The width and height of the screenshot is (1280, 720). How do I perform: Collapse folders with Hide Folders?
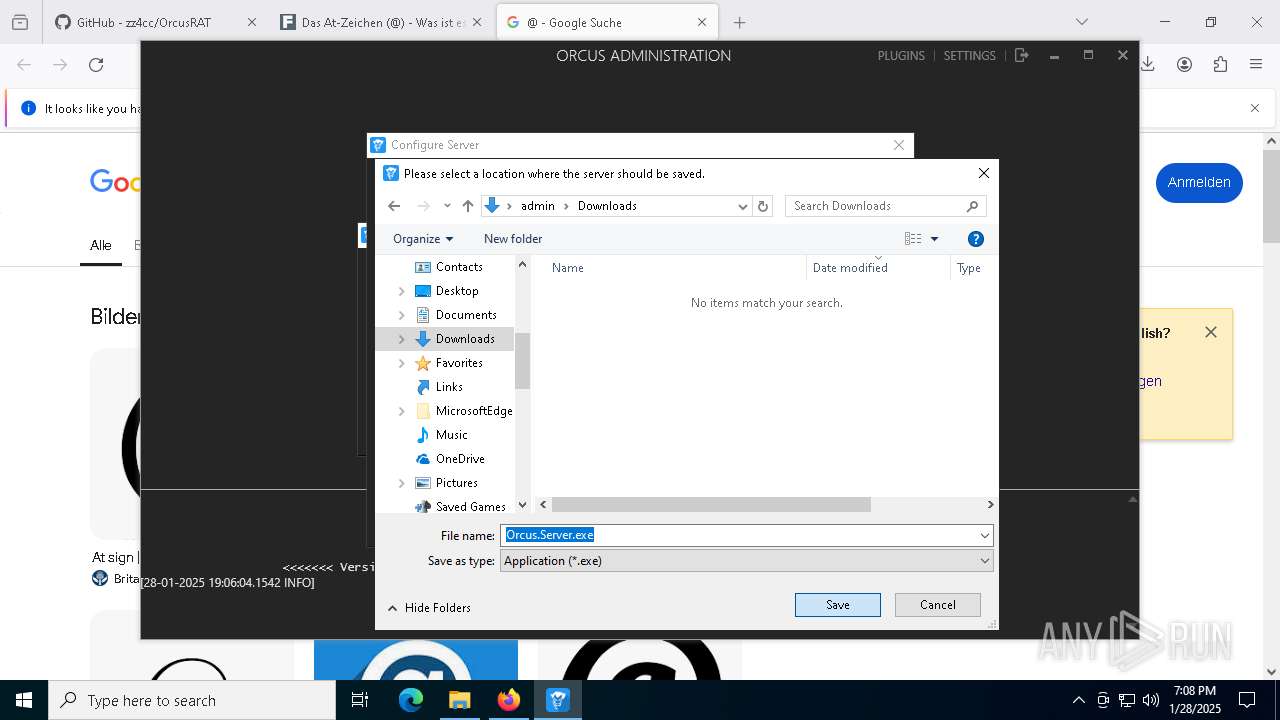pos(429,608)
